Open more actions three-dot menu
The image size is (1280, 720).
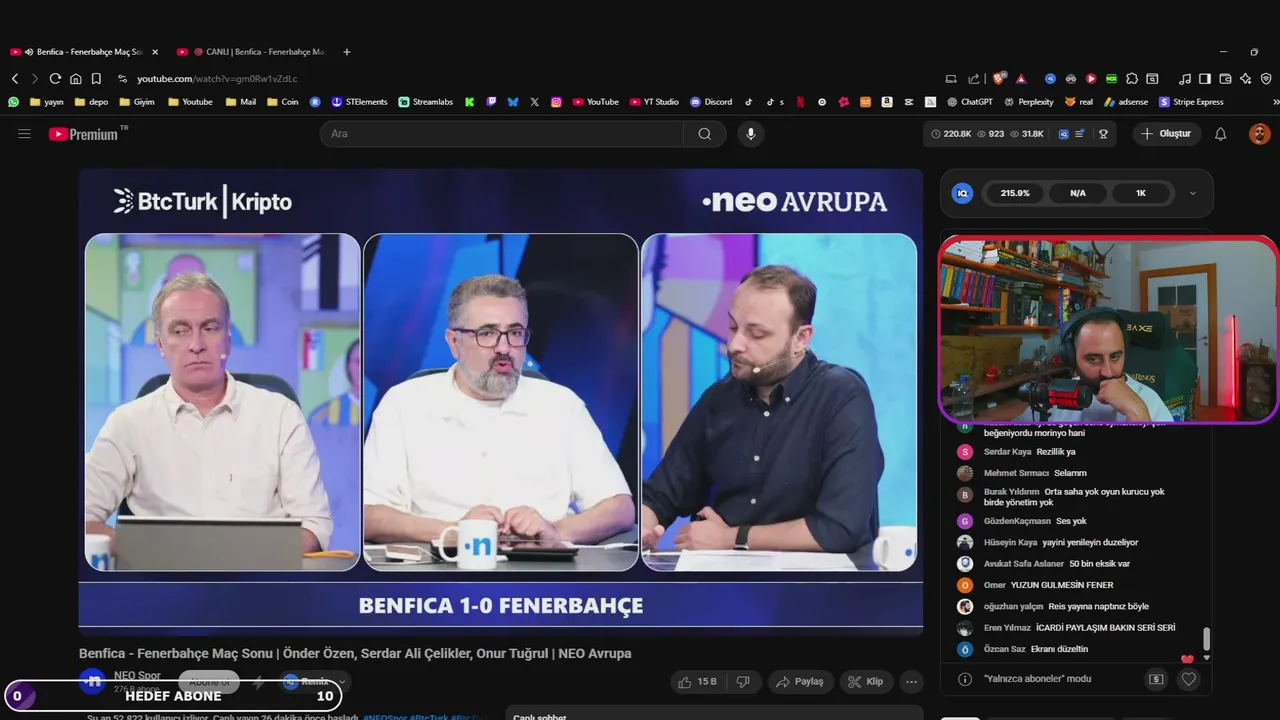coord(911,682)
